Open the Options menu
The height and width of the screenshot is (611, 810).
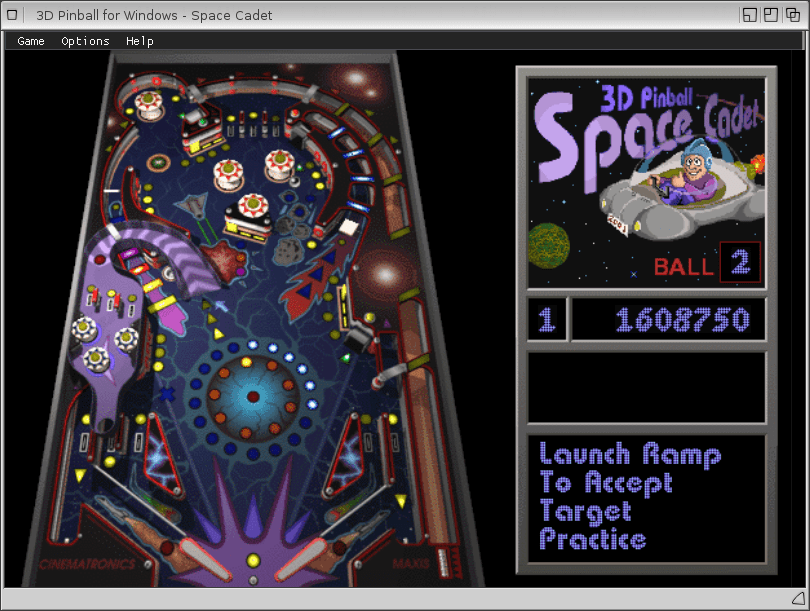click(85, 41)
